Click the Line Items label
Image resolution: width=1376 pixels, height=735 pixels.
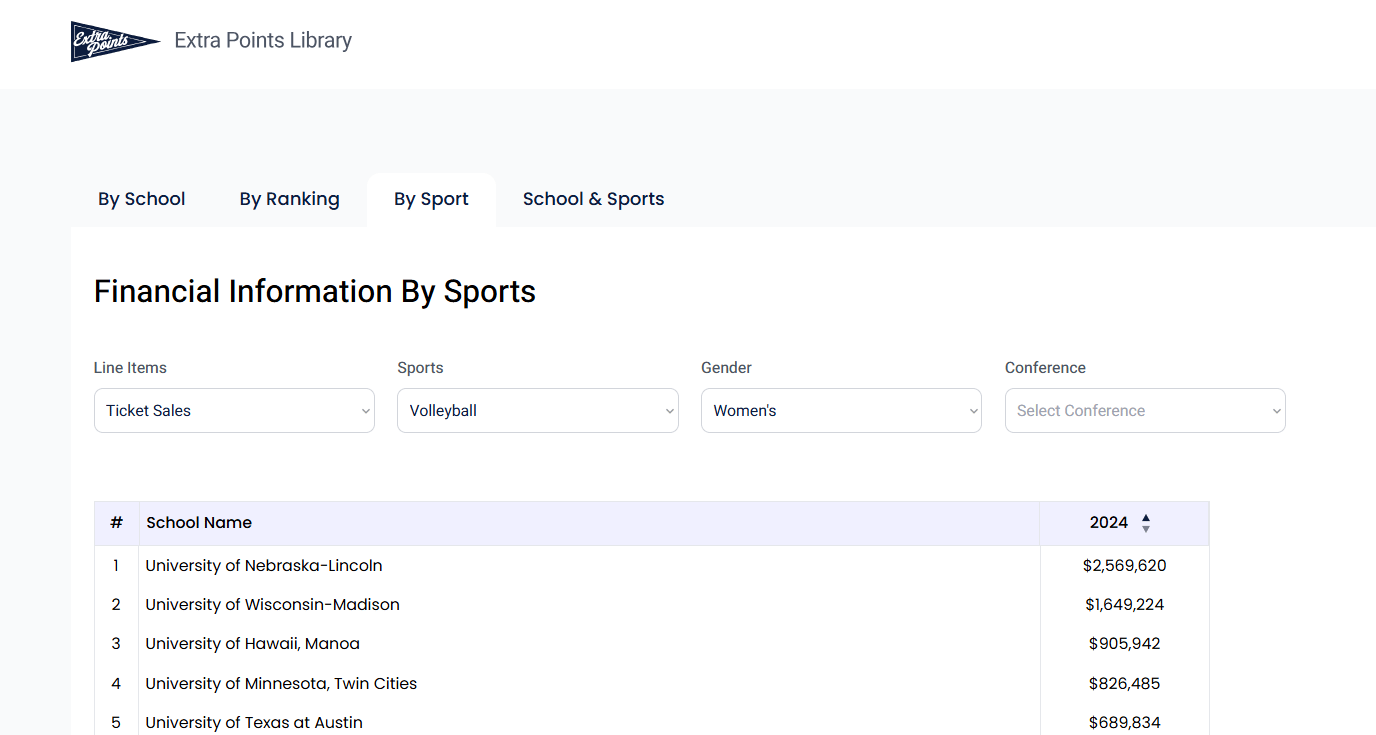tap(130, 368)
